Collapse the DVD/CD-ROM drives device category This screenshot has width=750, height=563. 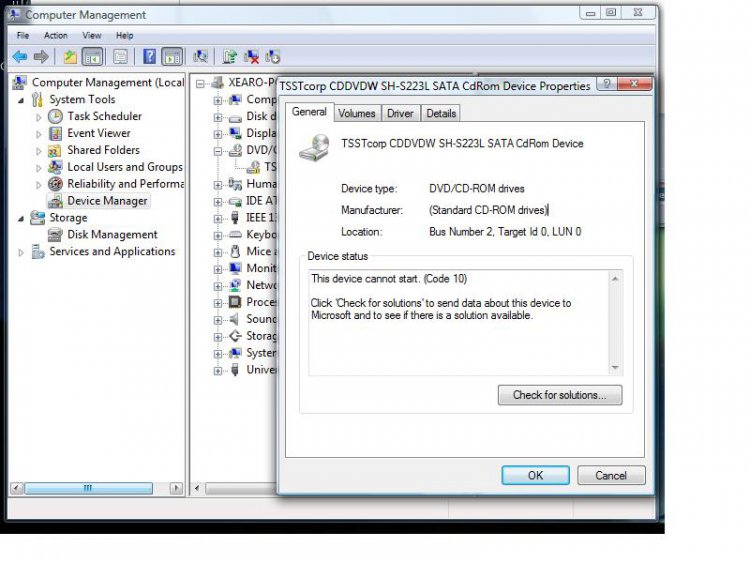coord(218,151)
